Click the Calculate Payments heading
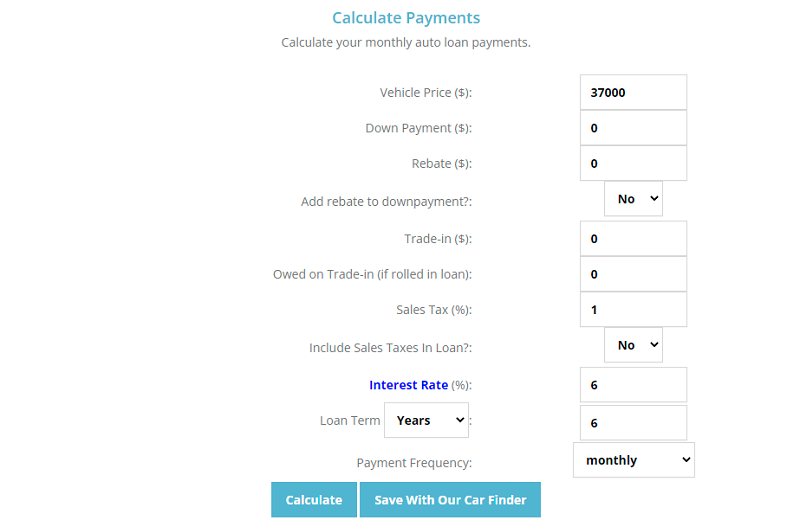Screen dimensions: 800x520 click(x=406, y=18)
